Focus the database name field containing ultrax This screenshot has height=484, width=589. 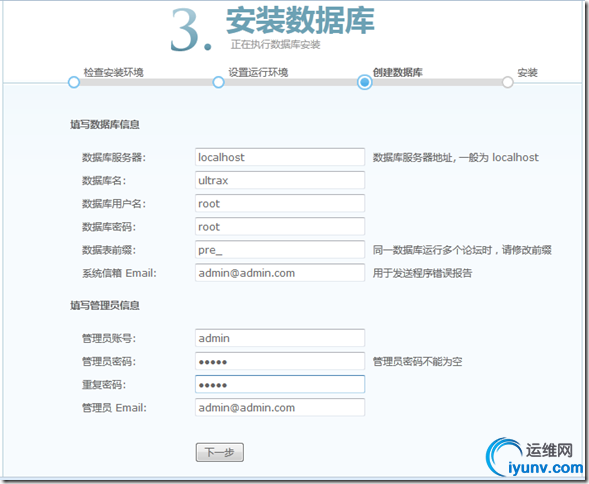pyautogui.click(x=280, y=180)
